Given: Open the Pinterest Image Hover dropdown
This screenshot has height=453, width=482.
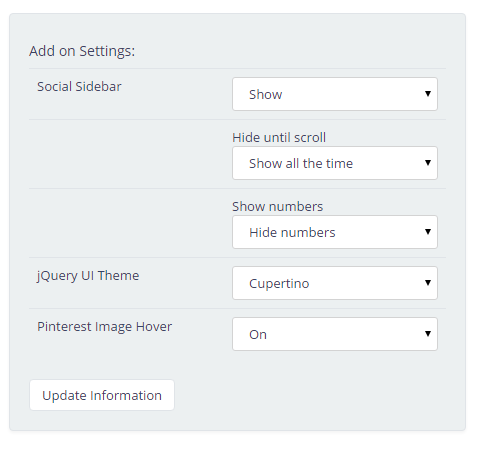Looking at the screenshot, I should 335,334.
